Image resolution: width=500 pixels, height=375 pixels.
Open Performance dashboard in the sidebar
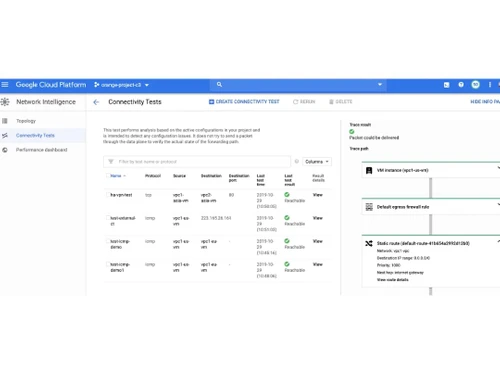[x=43, y=150]
